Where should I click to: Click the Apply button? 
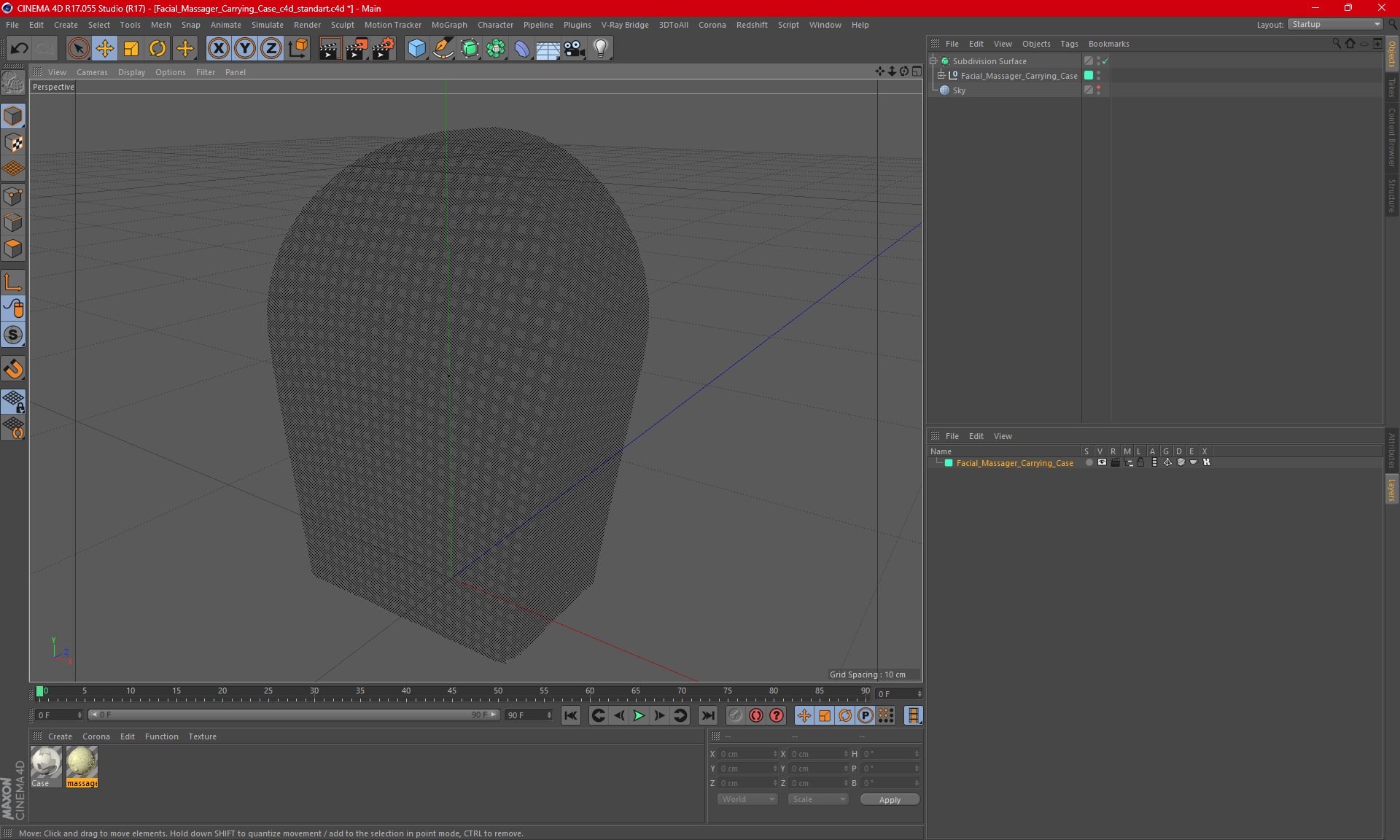[x=890, y=800]
